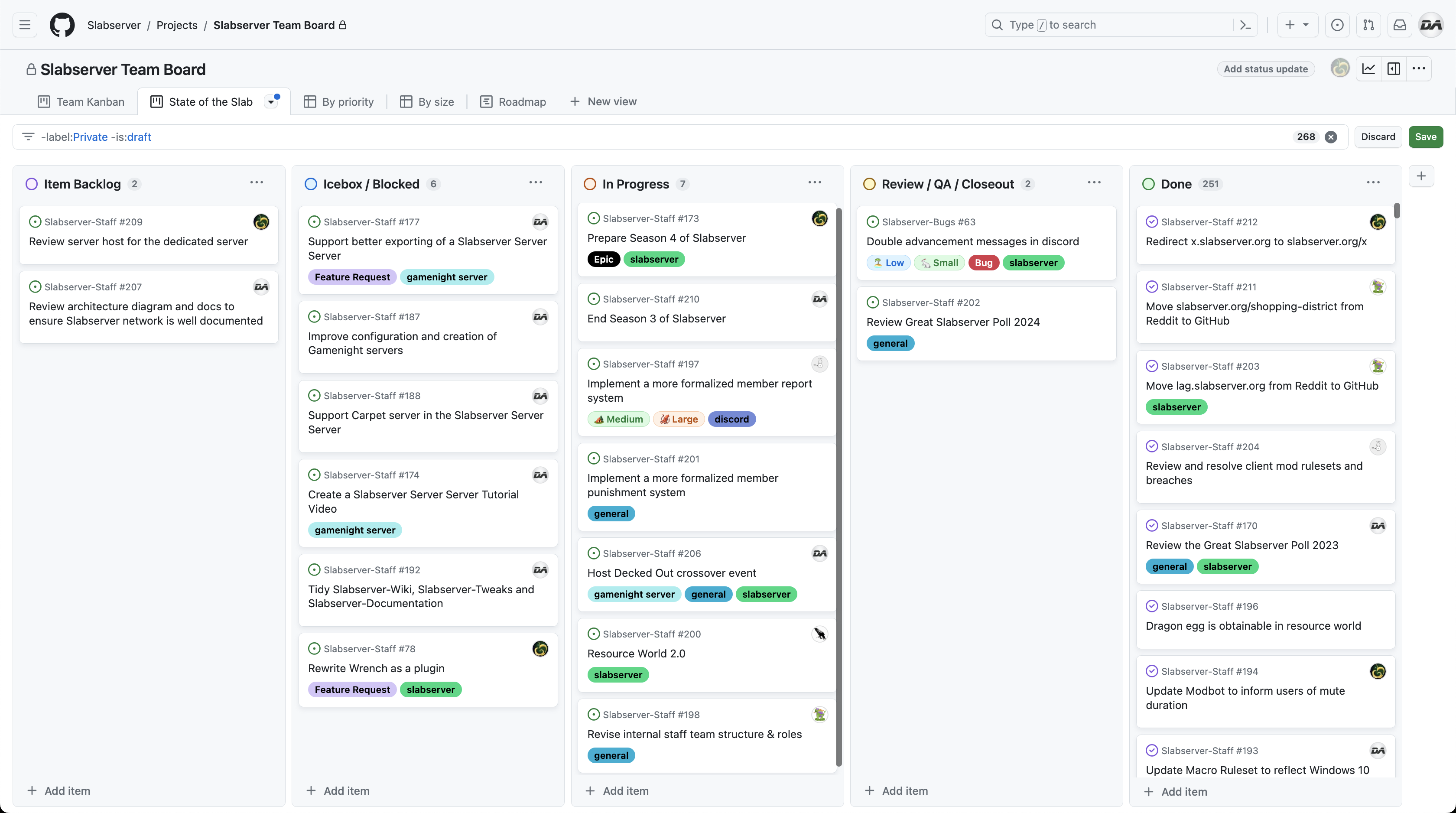
Task: Expand the State of the Slab view options
Action: coord(271,102)
